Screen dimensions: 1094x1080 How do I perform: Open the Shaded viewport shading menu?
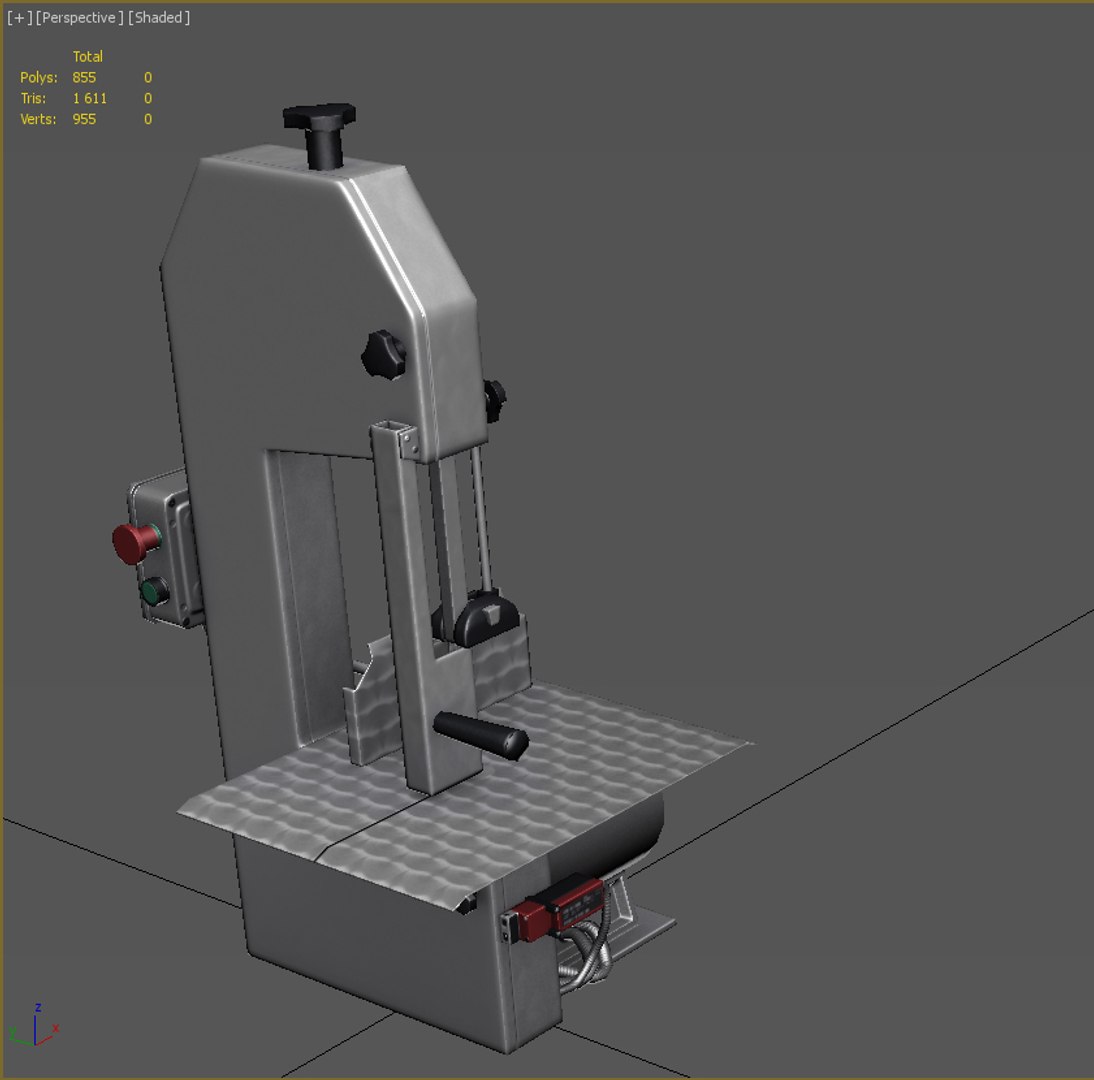[158, 17]
